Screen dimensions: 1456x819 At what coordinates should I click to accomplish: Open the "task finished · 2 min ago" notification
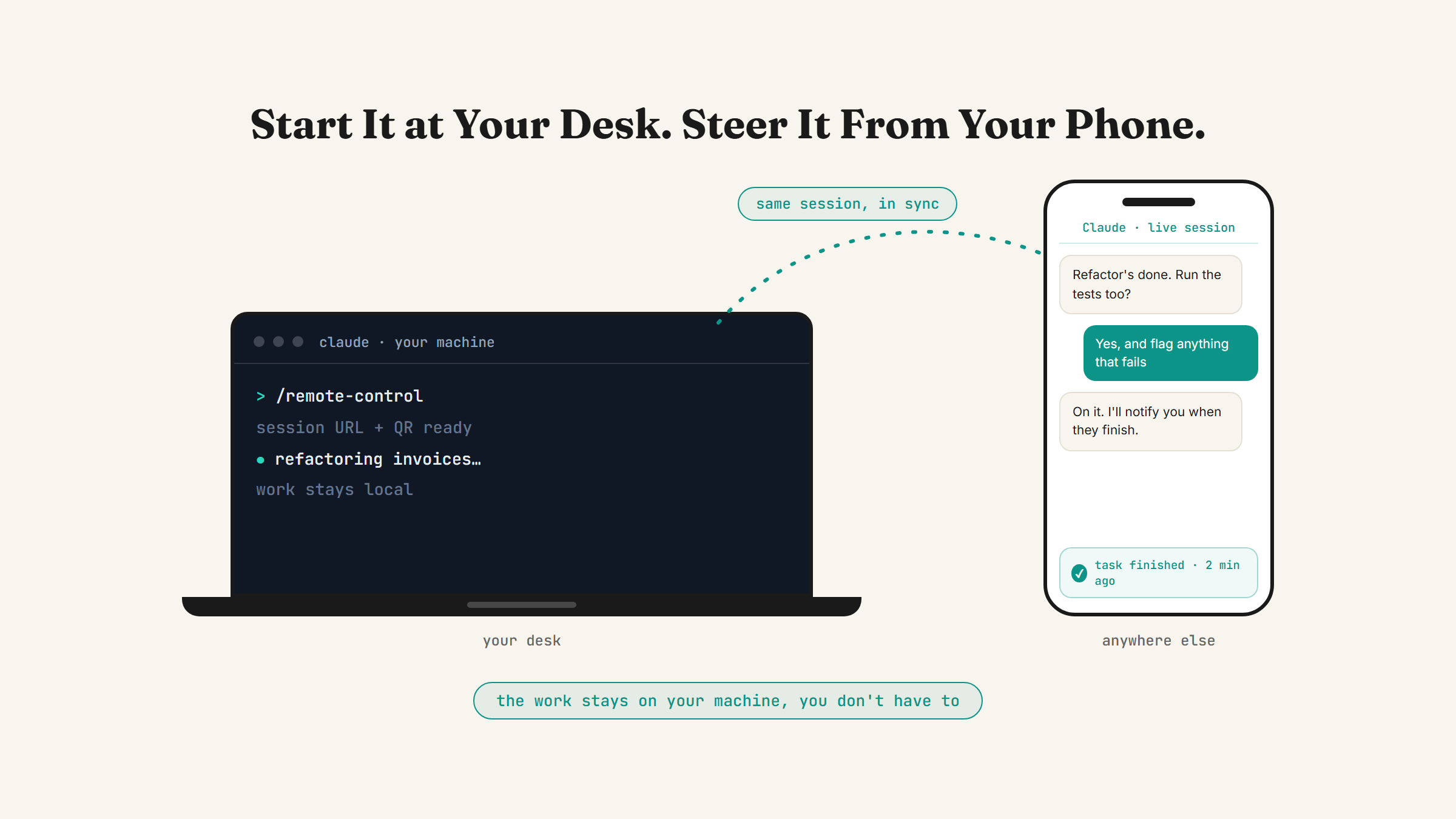pyautogui.click(x=1159, y=573)
